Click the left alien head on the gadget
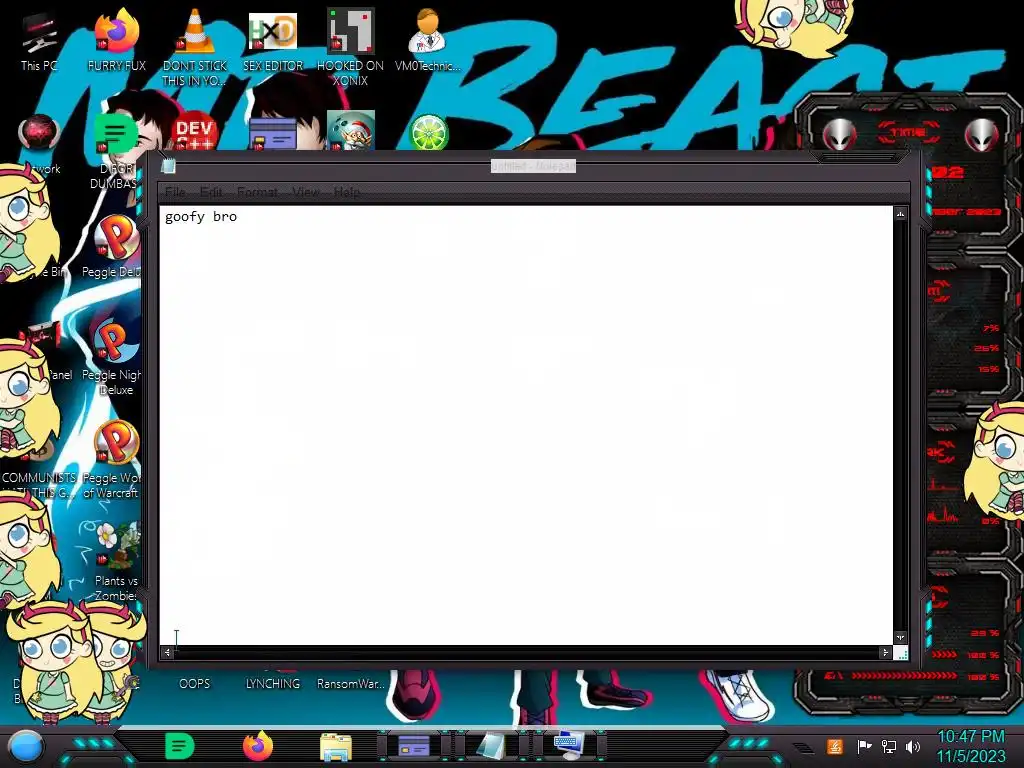Image resolution: width=1024 pixels, height=768 pixels. click(x=839, y=135)
